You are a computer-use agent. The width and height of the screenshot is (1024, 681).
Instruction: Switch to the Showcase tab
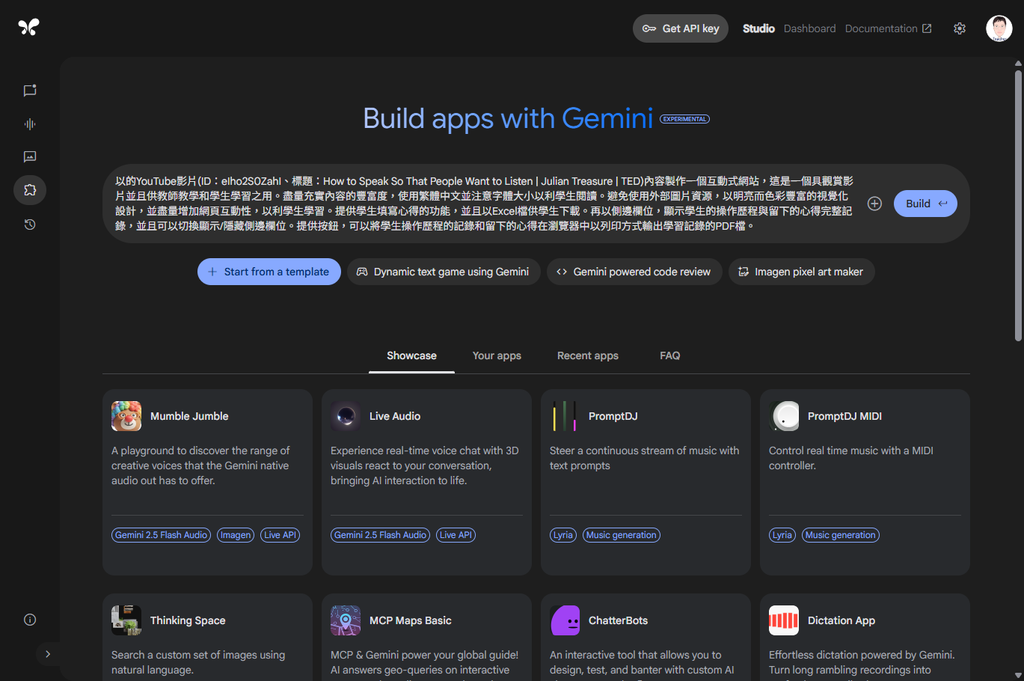[411, 356]
